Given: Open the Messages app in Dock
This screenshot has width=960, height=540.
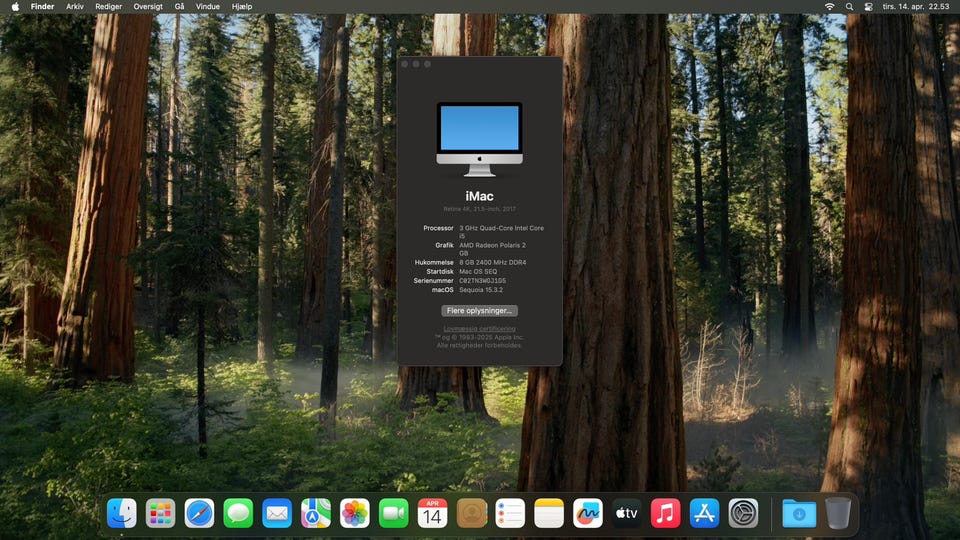Looking at the screenshot, I should [x=238, y=513].
